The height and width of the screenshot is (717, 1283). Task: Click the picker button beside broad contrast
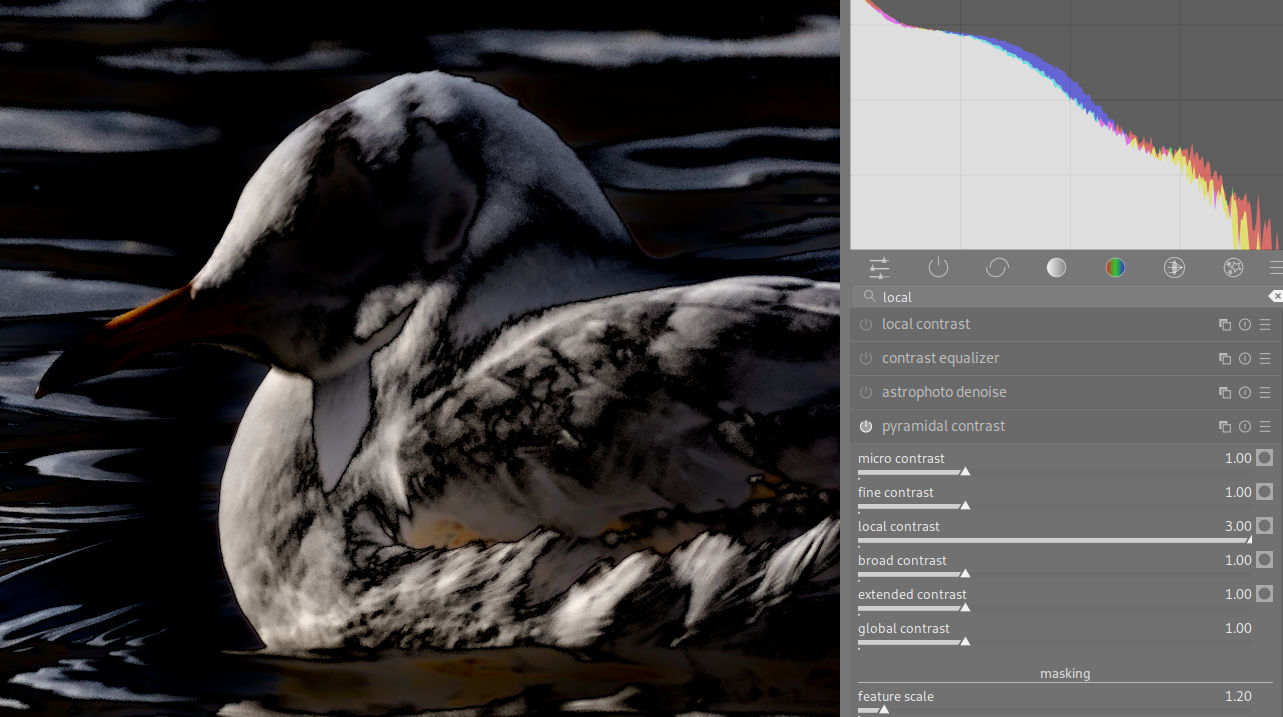[x=1265, y=560]
